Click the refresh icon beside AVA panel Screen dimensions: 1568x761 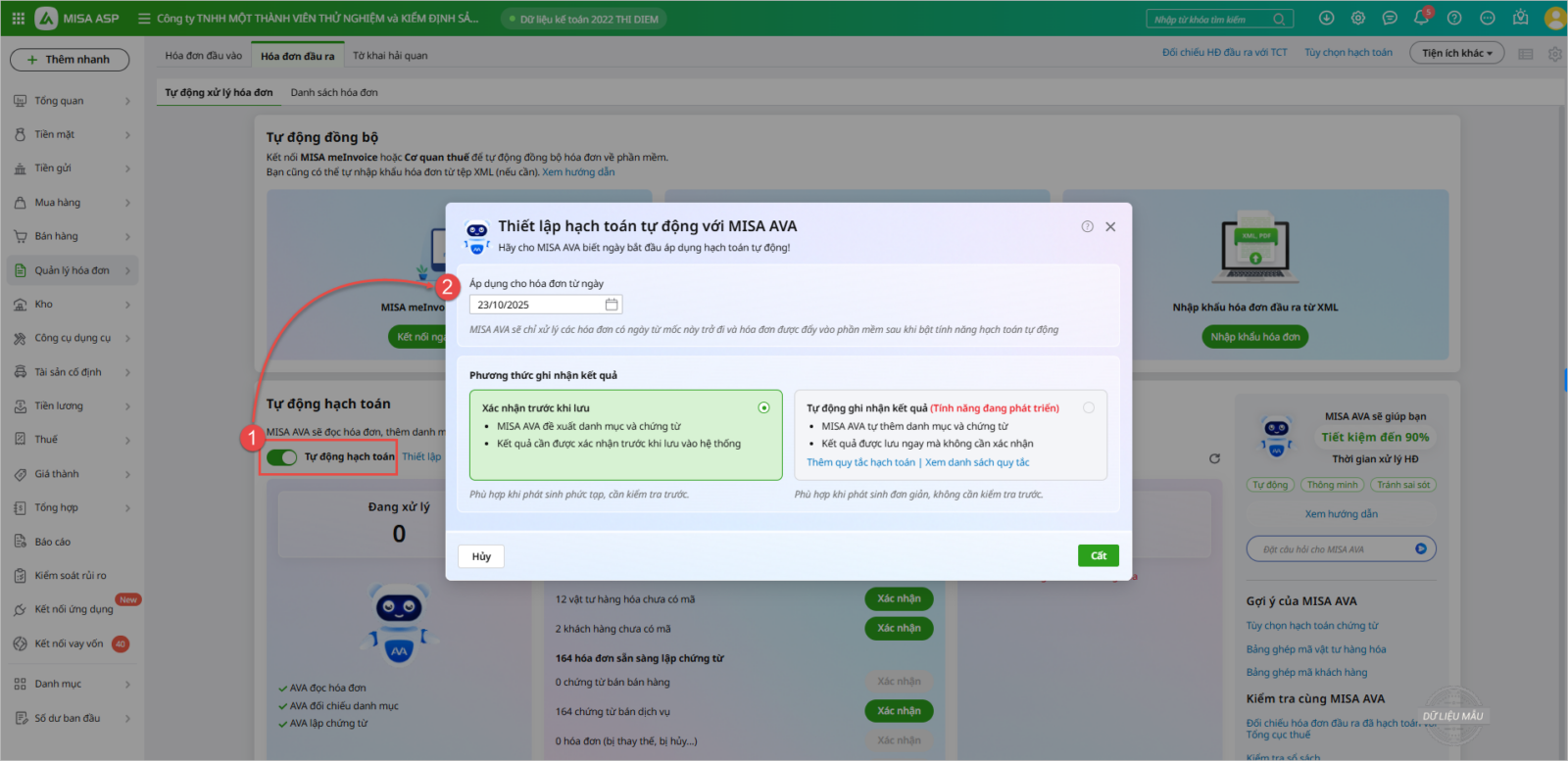coord(1214,458)
